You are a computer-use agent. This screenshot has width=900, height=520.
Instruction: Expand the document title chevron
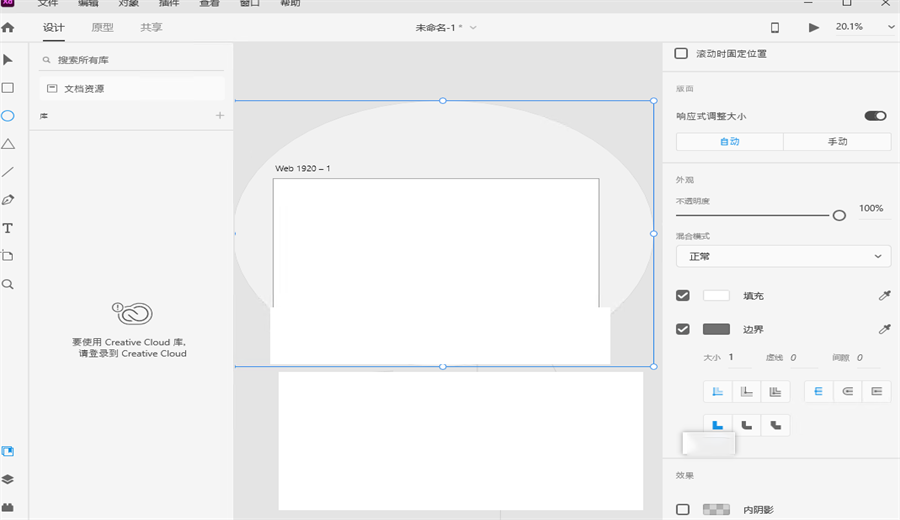pyautogui.click(x=473, y=28)
